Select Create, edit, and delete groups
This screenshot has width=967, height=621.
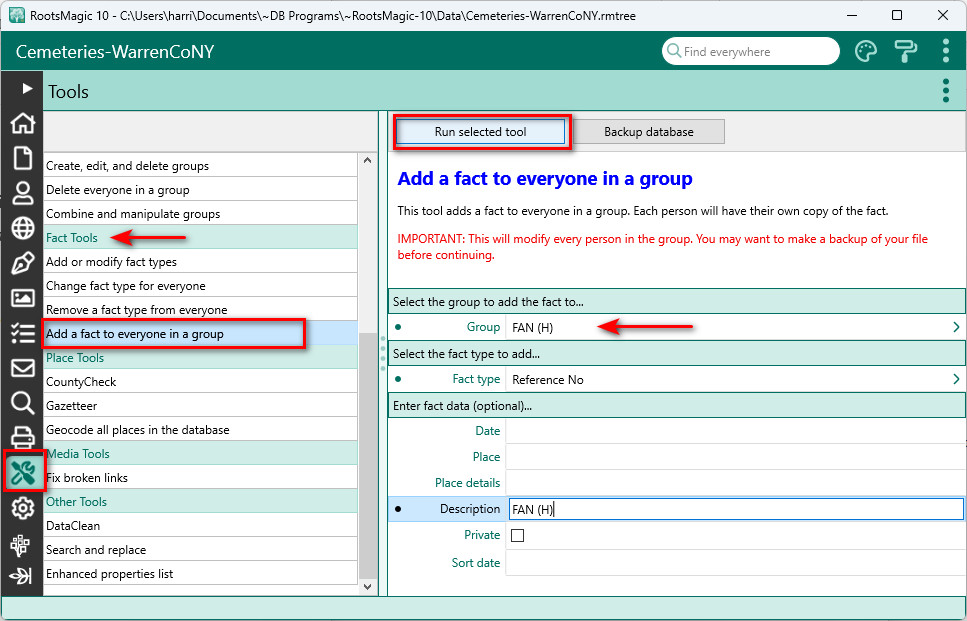click(200, 166)
